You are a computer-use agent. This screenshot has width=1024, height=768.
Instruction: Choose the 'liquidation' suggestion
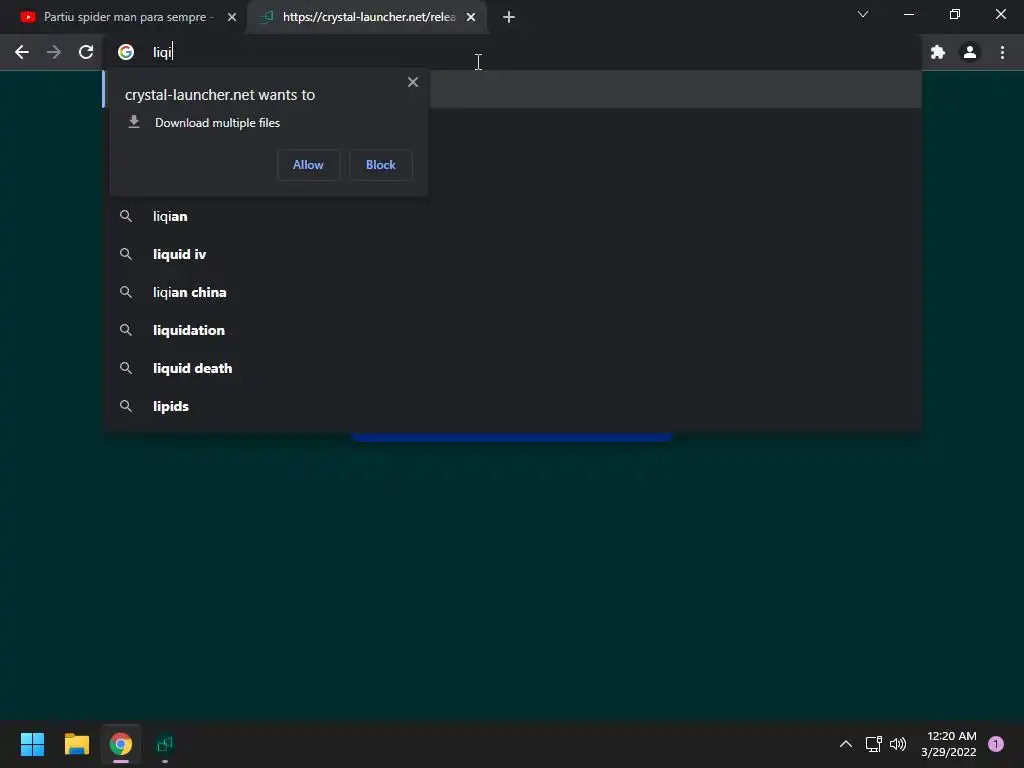coord(512,330)
